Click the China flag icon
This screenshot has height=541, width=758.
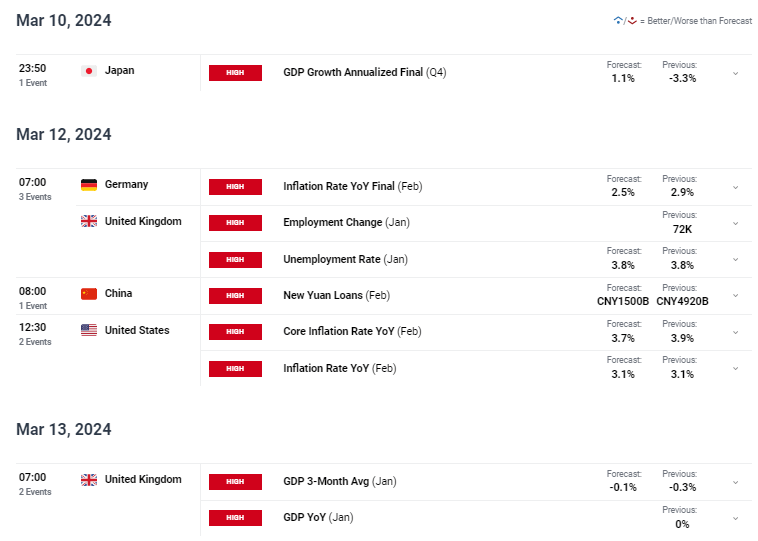(x=89, y=294)
